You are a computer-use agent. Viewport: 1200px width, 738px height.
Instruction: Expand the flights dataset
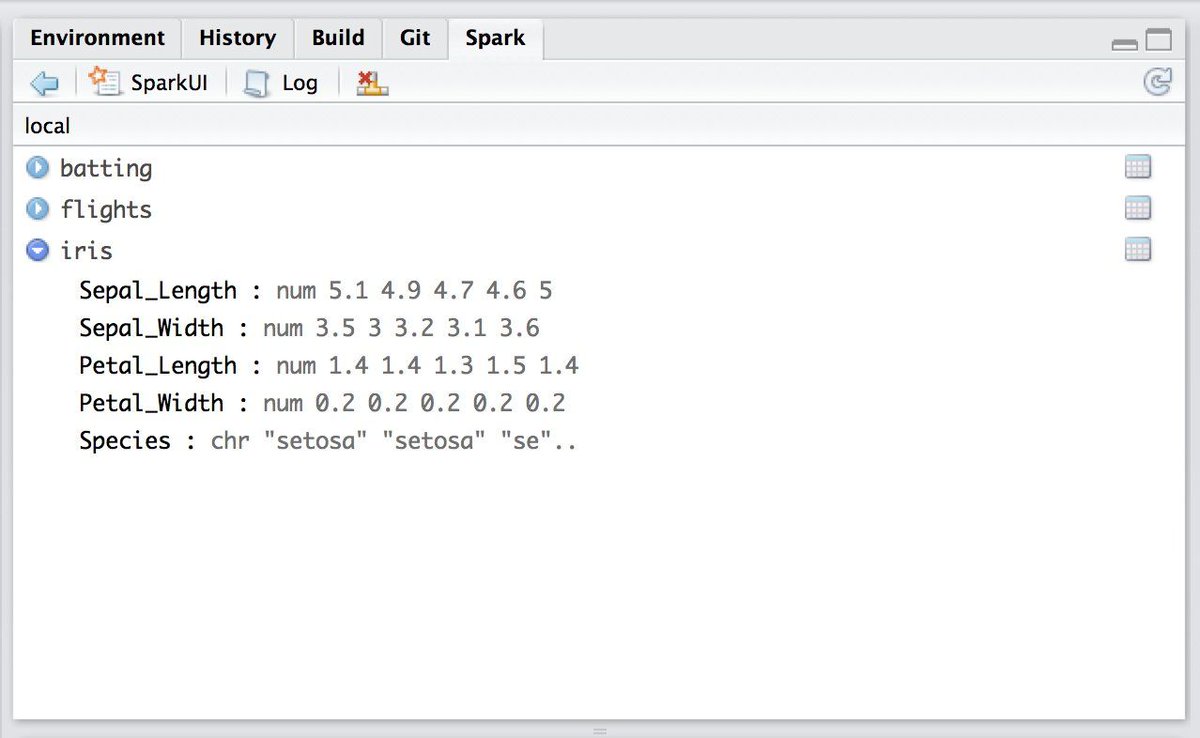click(x=37, y=209)
